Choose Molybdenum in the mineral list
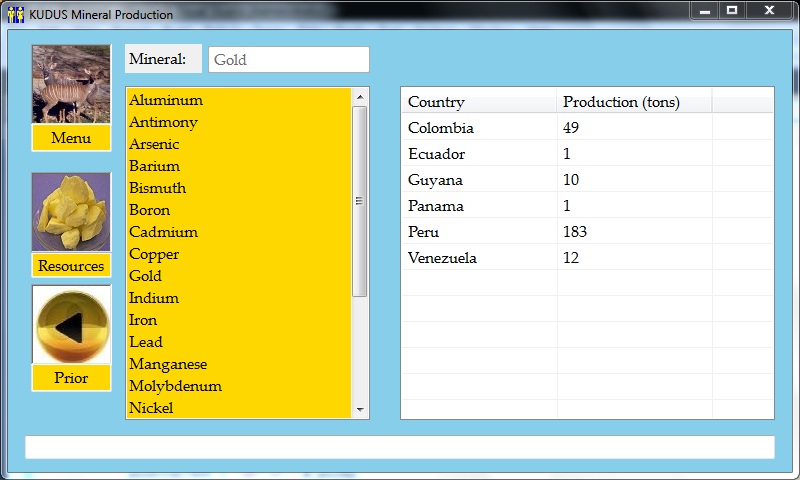Screen dimensions: 800x480 click(x=175, y=386)
